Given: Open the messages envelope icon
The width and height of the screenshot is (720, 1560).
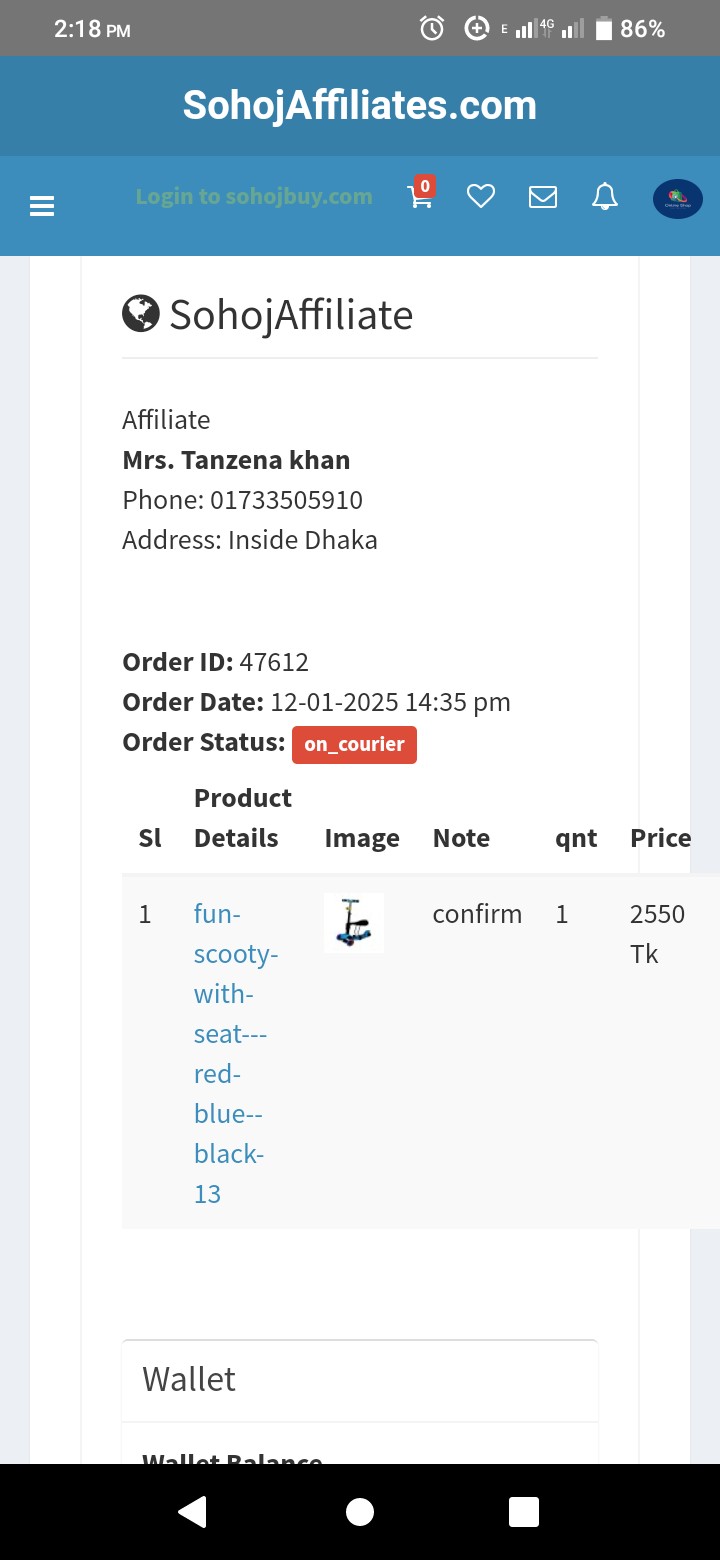Looking at the screenshot, I should 543,197.
